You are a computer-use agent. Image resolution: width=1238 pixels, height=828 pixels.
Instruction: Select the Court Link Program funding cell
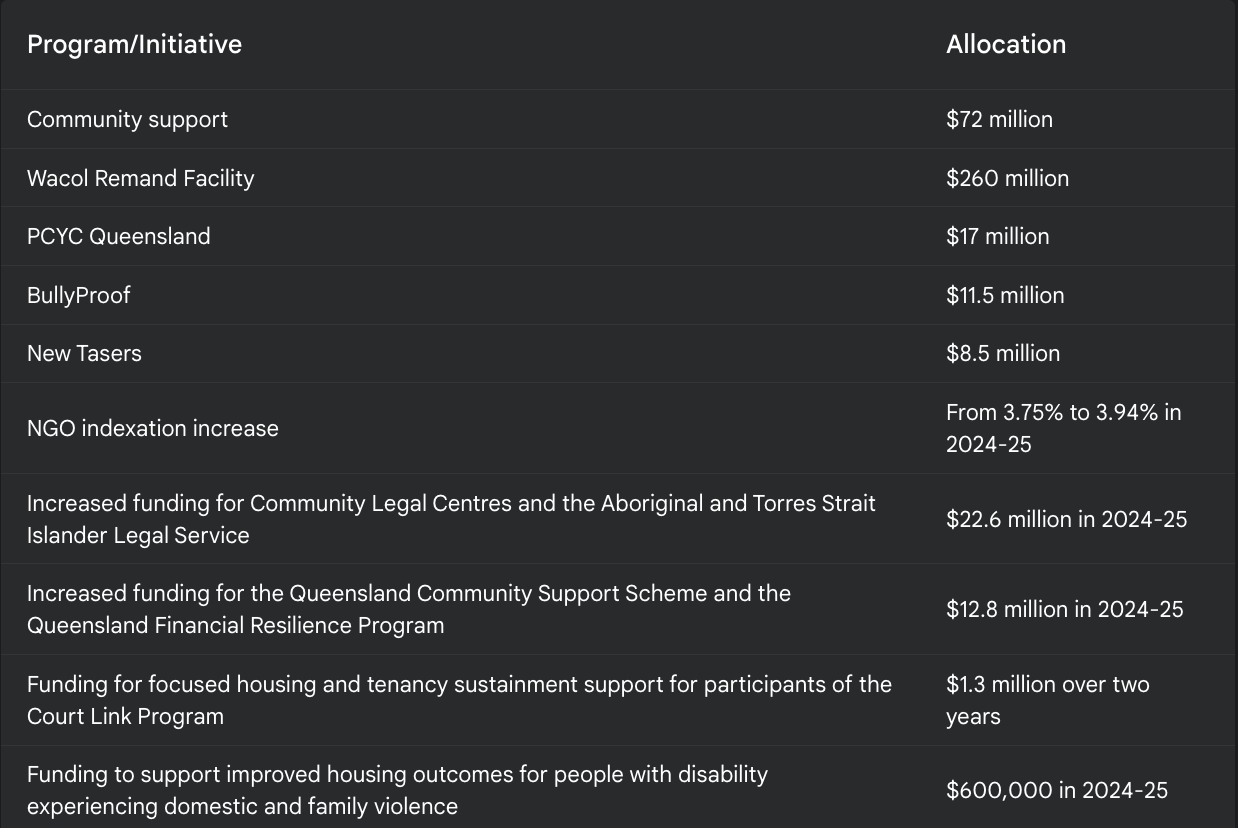click(x=458, y=700)
